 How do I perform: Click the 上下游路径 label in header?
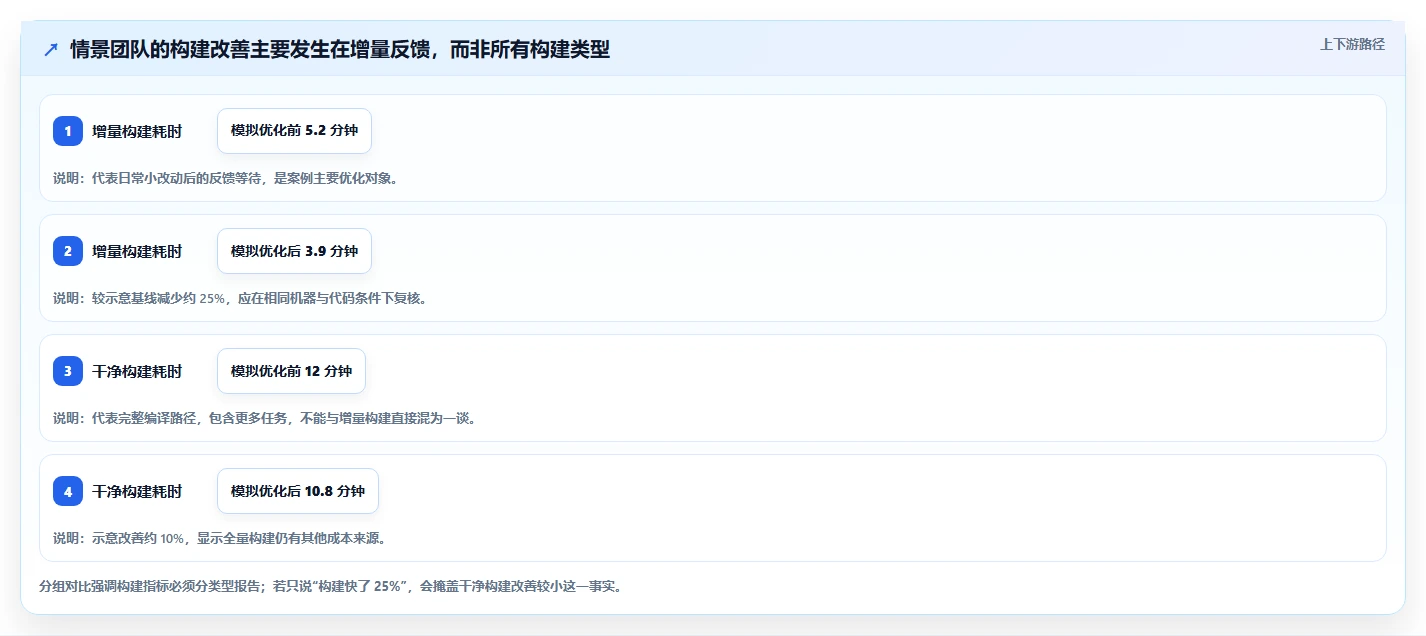tap(1352, 44)
